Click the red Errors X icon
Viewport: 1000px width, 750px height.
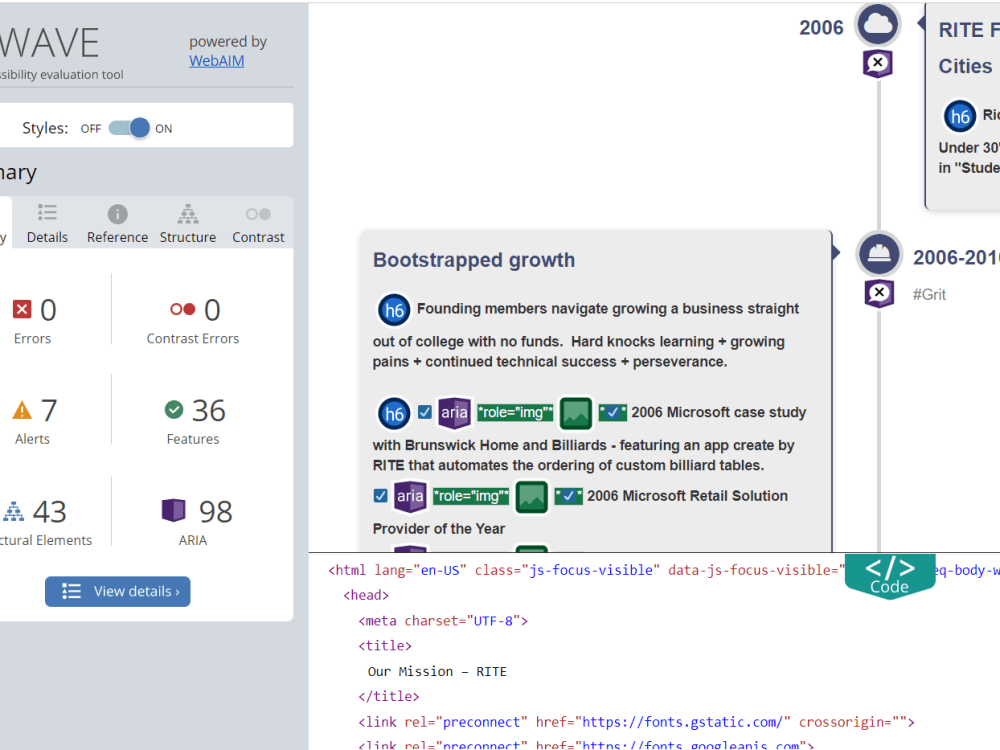pyautogui.click(x=22, y=309)
